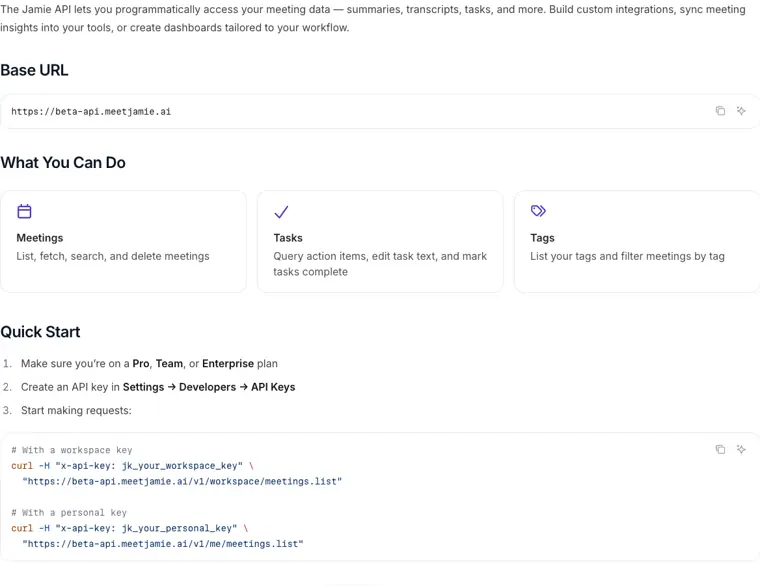Image resolution: width=760 pixels, height=586 pixels.
Task: Open the Tasks card
Action: pyautogui.click(x=380, y=241)
